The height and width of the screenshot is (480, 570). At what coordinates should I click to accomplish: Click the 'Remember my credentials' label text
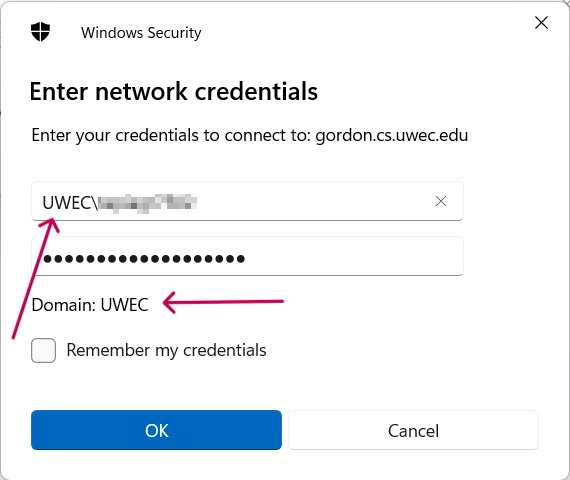coord(166,351)
